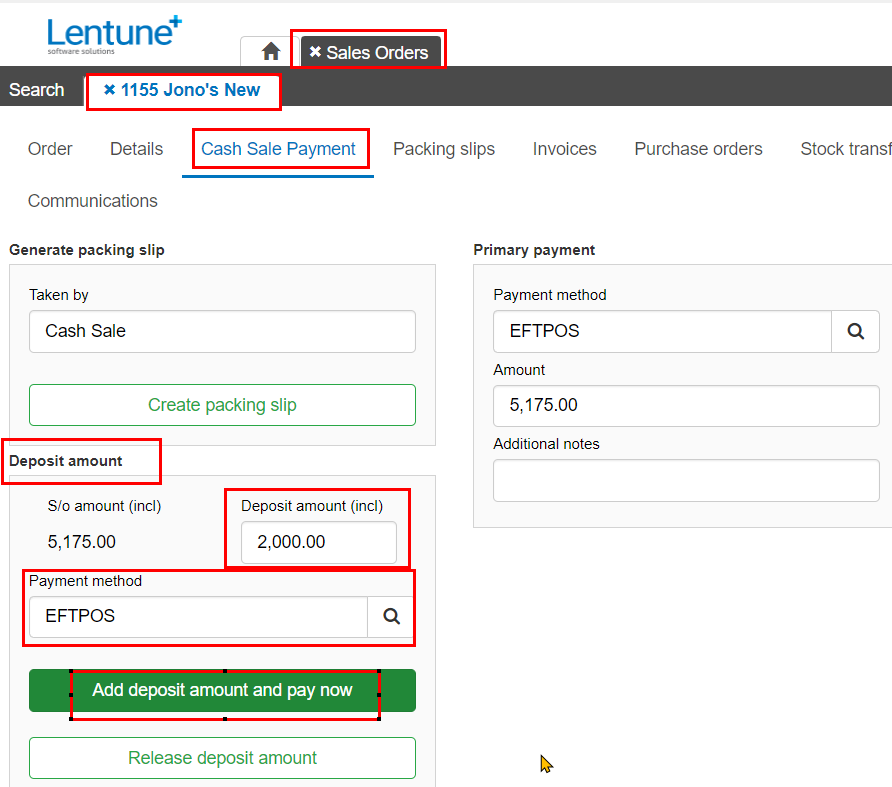Click Add deposit amount and pay now
892x787 pixels.
click(222, 690)
